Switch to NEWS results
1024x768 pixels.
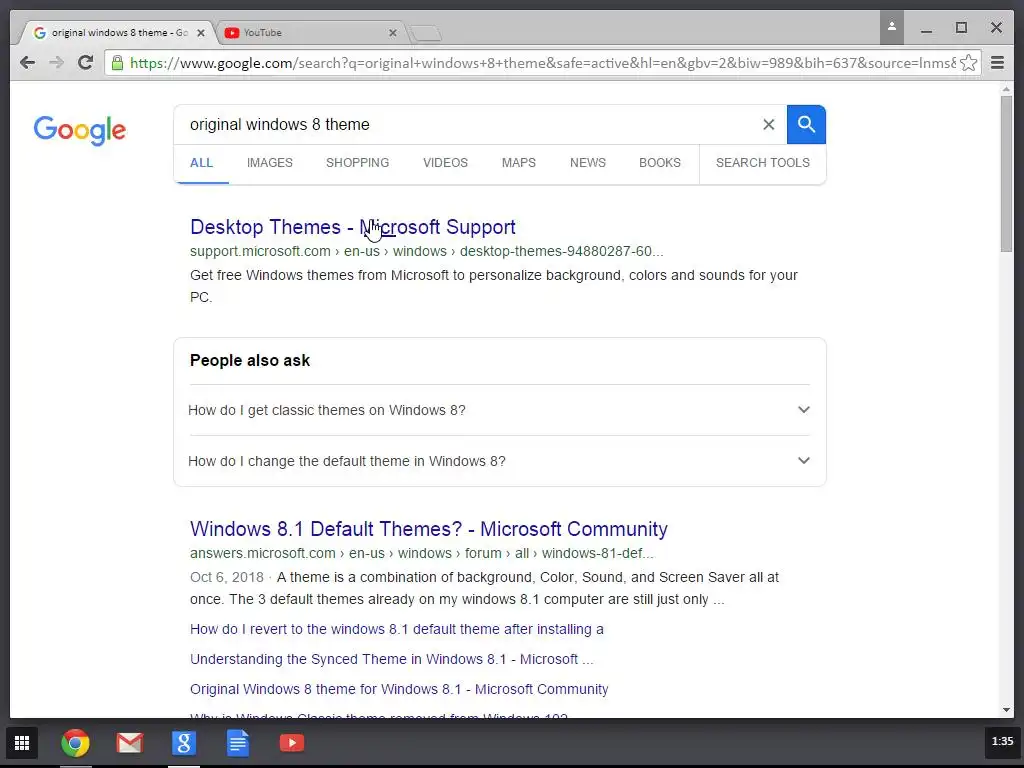[588, 163]
